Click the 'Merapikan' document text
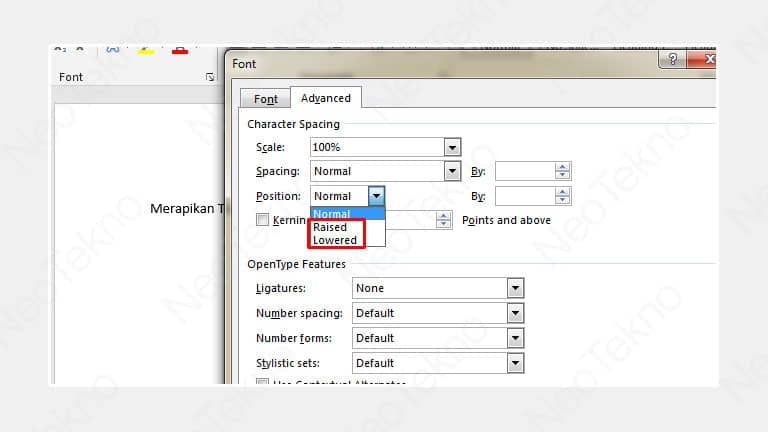This screenshot has width=768, height=432. [x=182, y=209]
